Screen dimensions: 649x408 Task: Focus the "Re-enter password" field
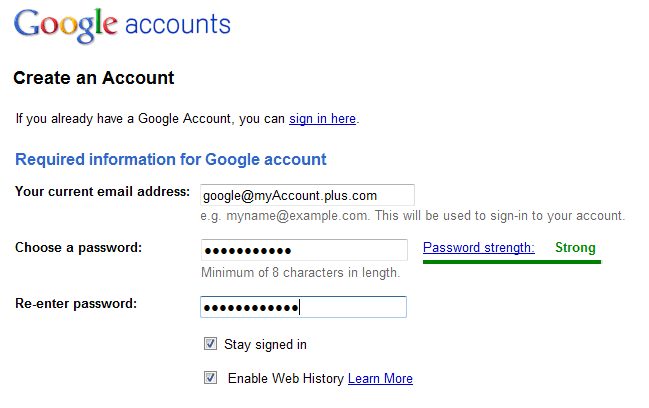tap(304, 307)
